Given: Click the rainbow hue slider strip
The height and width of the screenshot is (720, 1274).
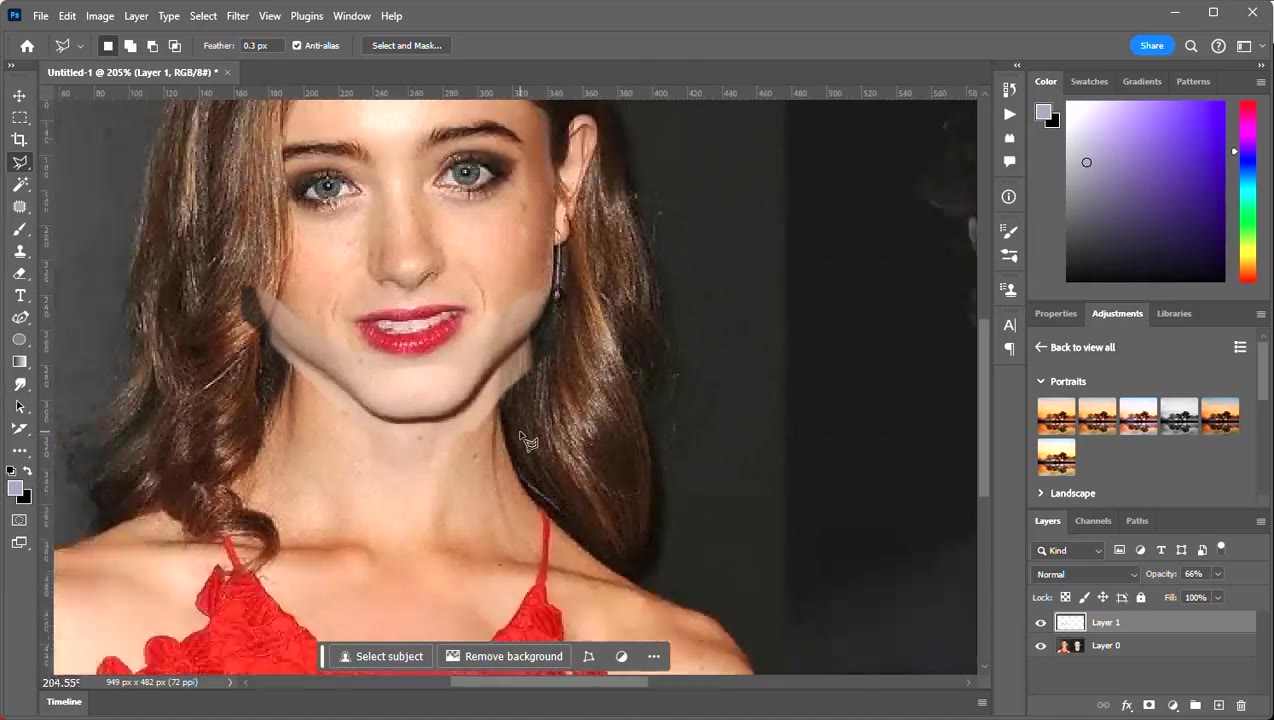Looking at the screenshot, I should [x=1248, y=191].
